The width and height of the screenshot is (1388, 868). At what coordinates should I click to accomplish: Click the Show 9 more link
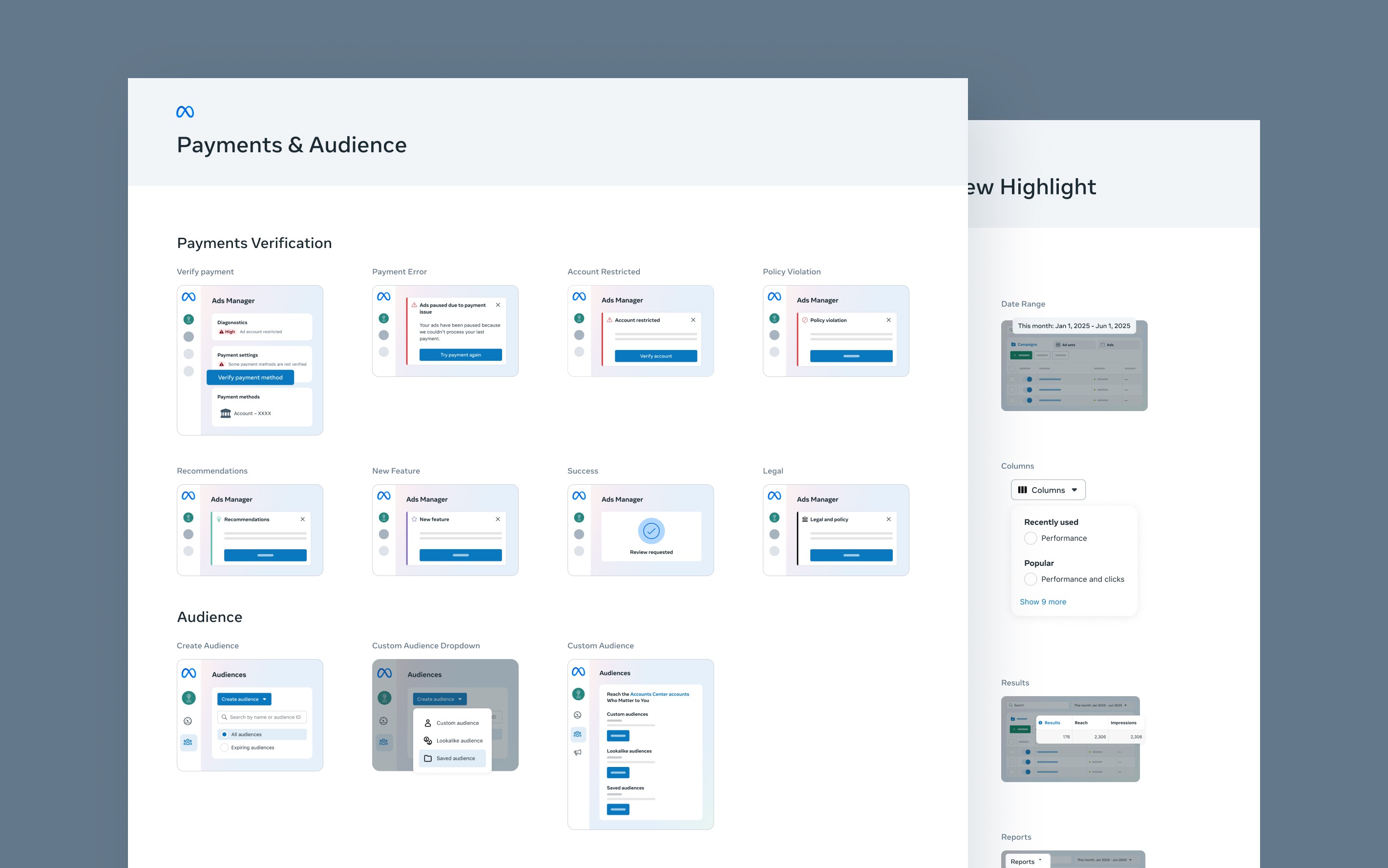(x=1043, y=602)
